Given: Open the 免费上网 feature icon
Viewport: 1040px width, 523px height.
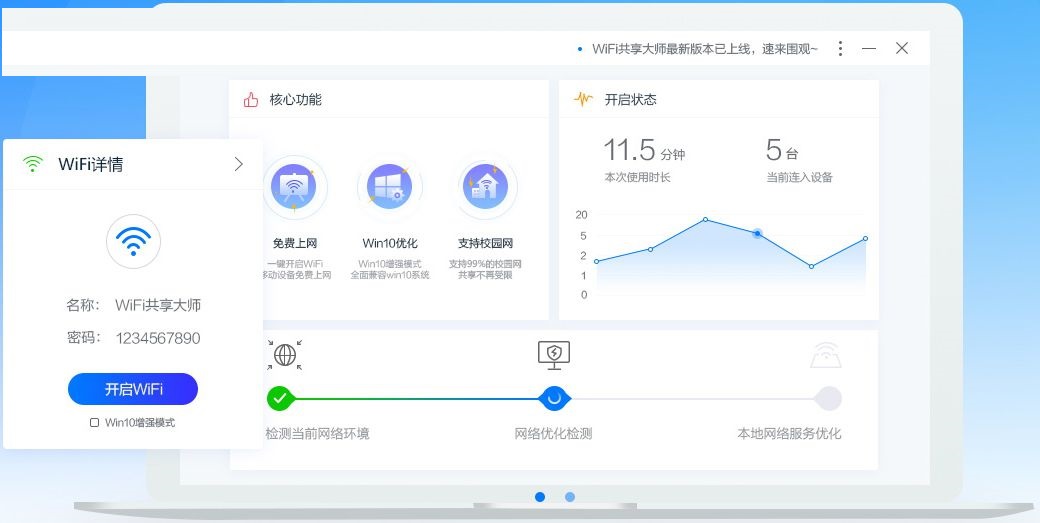Looking at the screenshot, I should [294, 186].
